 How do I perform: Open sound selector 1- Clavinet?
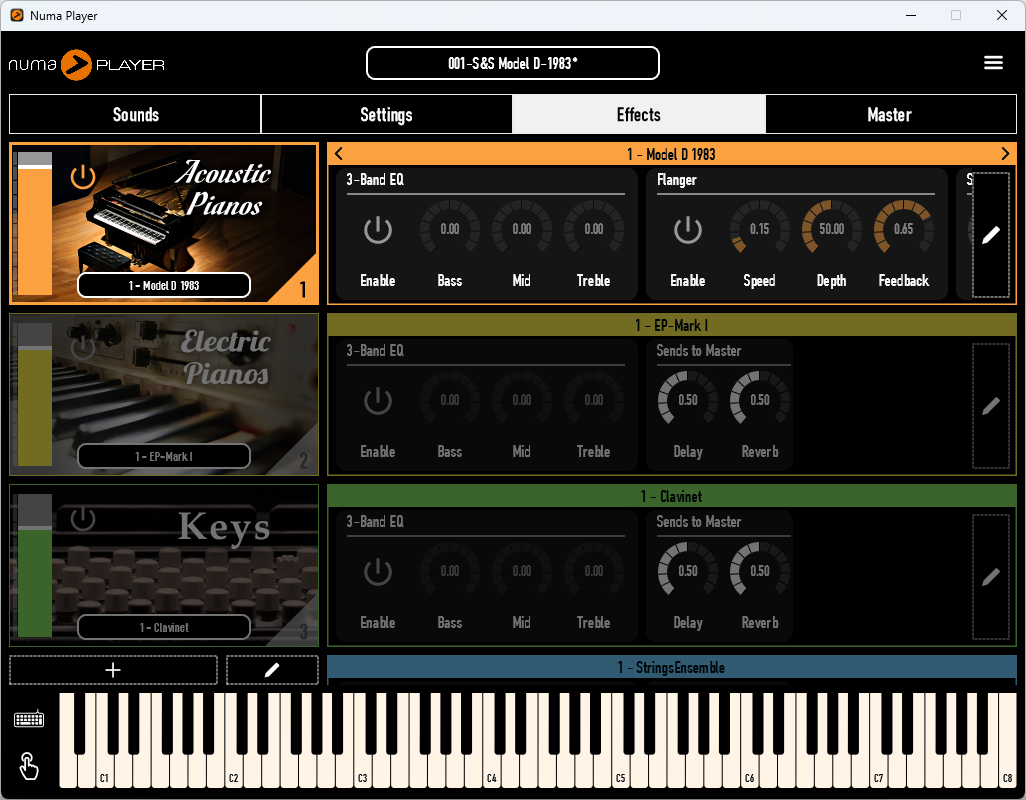164,627
